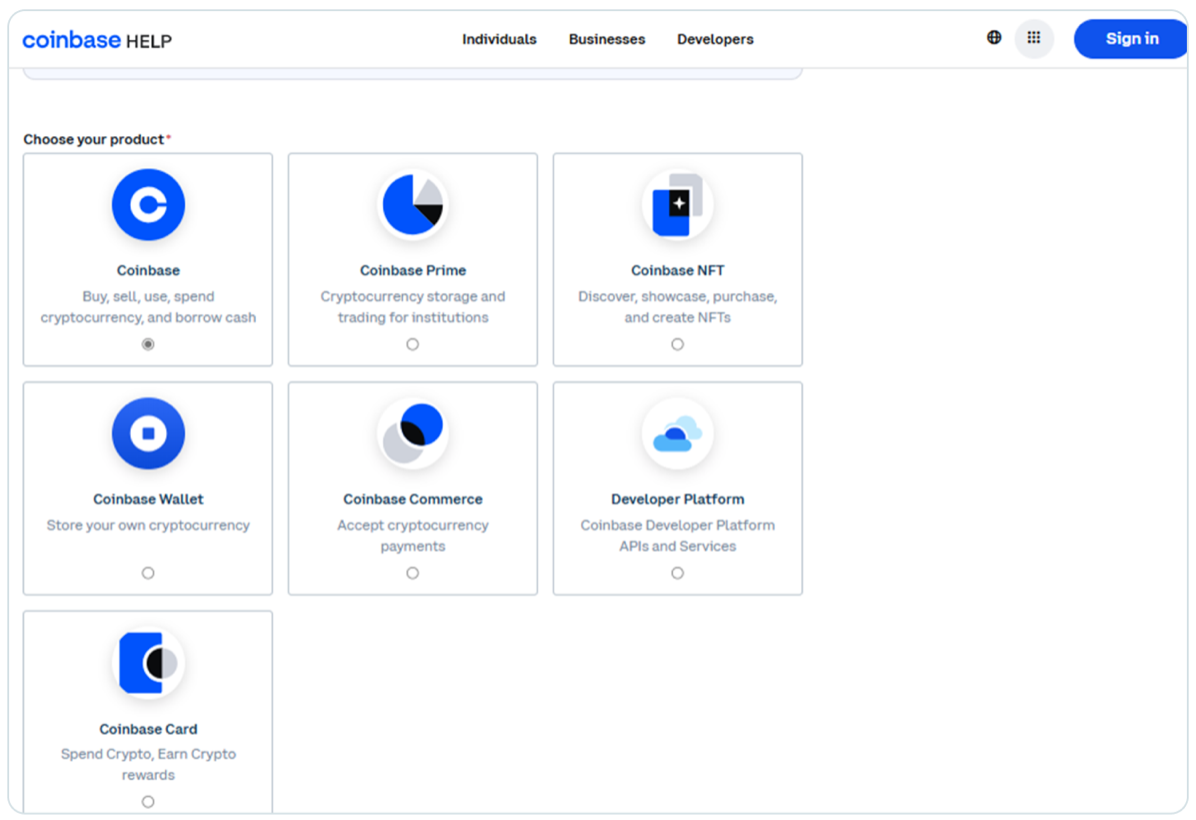
Task: Open the language globe icon
Action: 994,37
